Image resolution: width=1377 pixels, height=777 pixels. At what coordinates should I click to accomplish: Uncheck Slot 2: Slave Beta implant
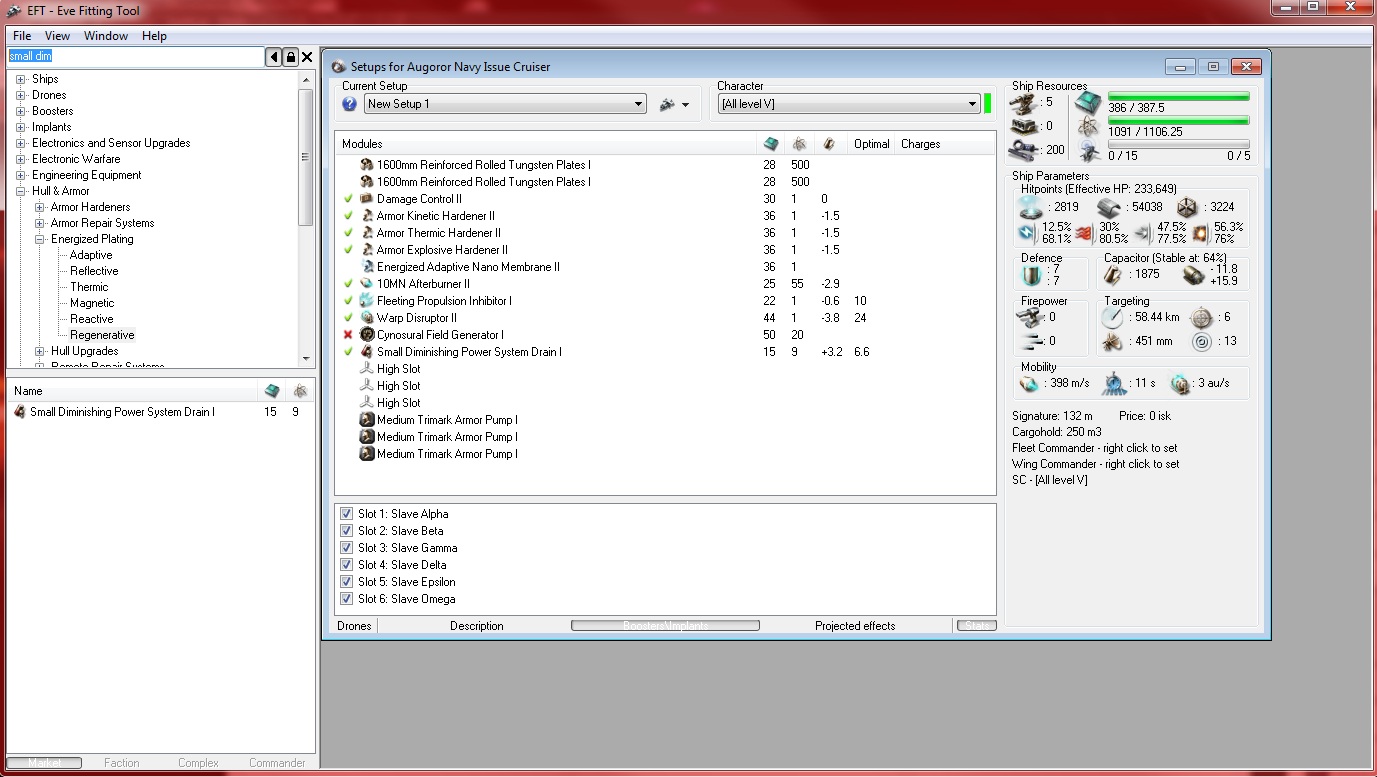tap(346, 531)
